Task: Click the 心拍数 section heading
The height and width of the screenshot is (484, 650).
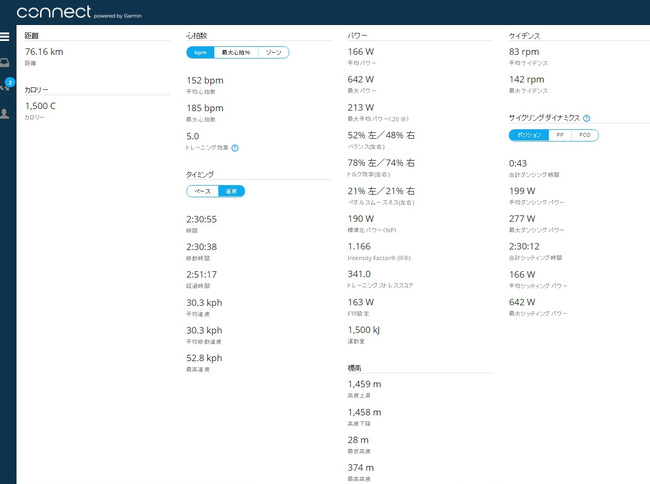Action: tap(196, 36)
